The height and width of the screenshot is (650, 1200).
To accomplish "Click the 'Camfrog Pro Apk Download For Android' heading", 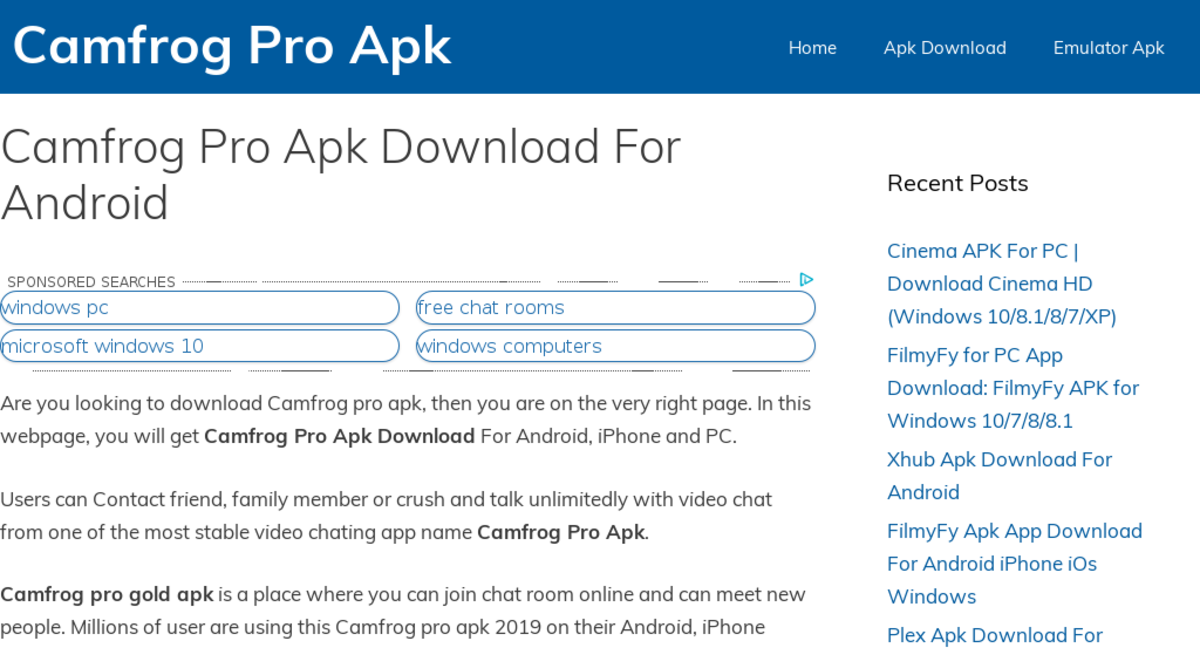I will pos(341,175).
